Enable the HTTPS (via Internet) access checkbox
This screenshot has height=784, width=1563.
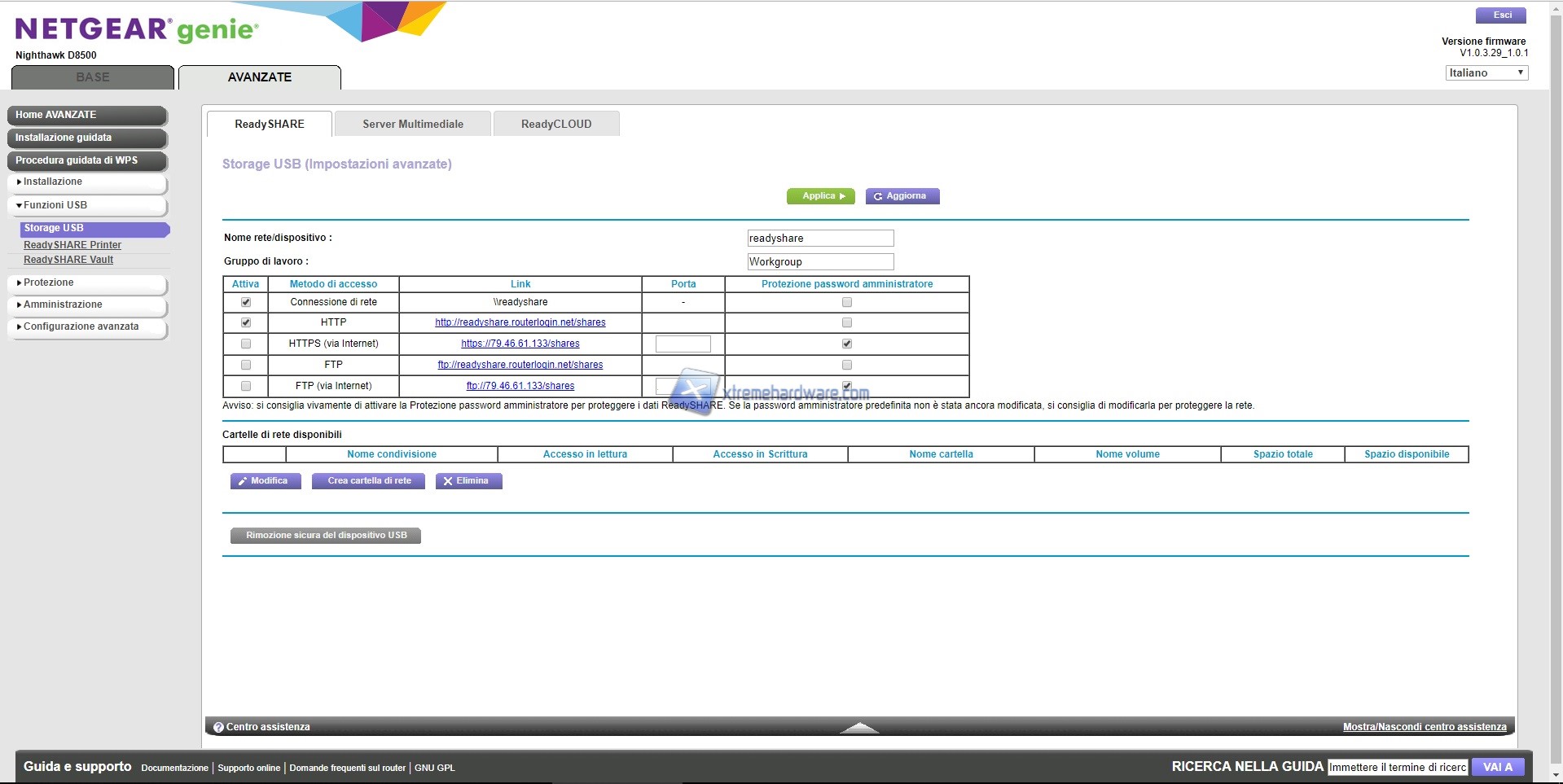246,344
